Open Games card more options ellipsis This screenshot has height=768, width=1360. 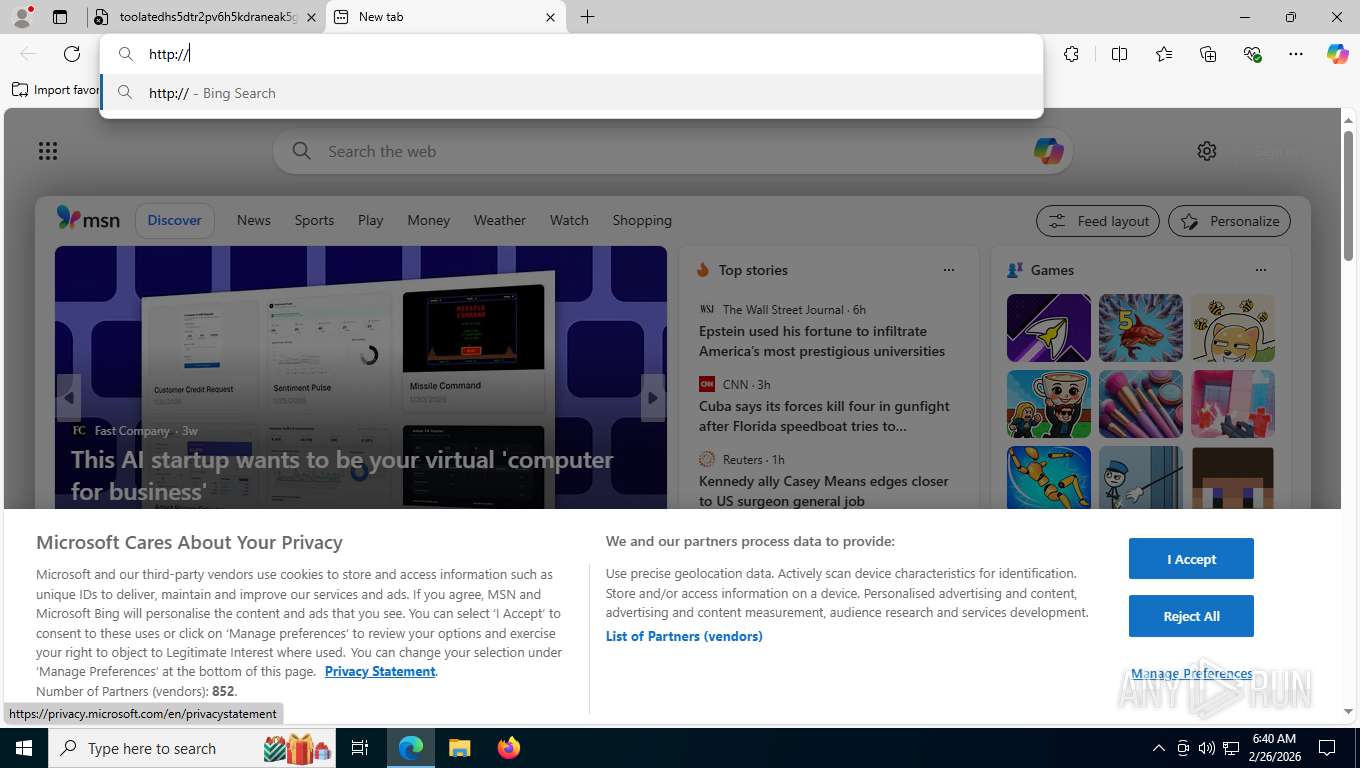pos(1261,270)
